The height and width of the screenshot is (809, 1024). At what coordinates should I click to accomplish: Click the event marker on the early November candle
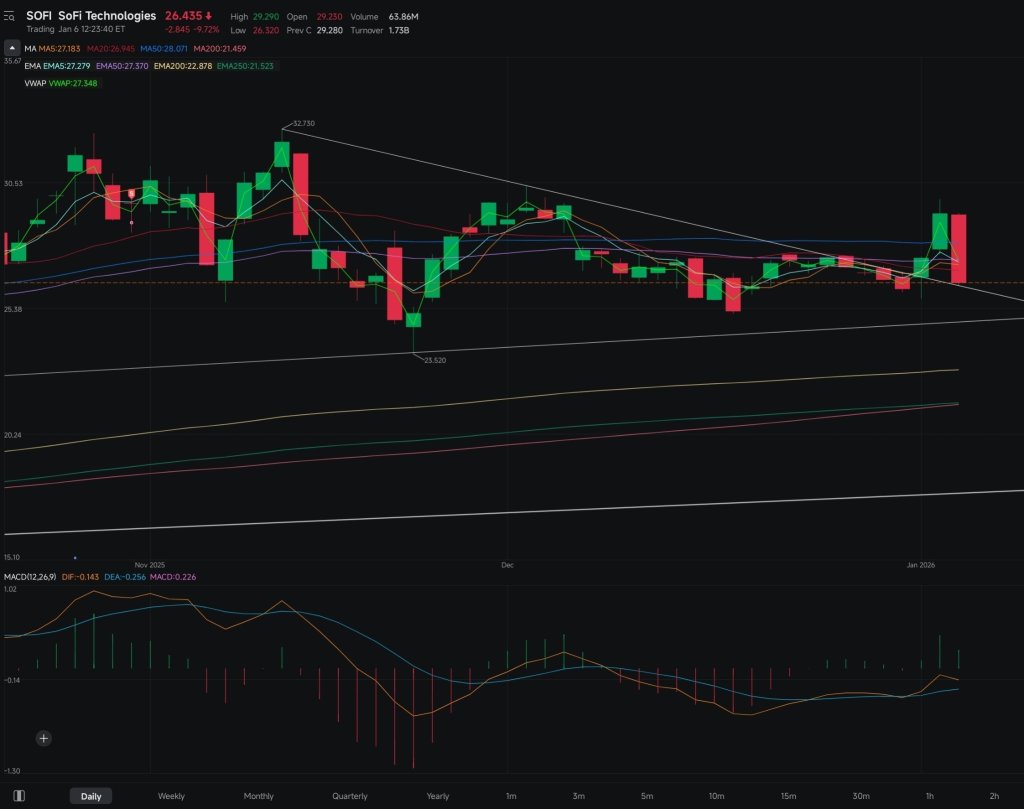(132, 194)
